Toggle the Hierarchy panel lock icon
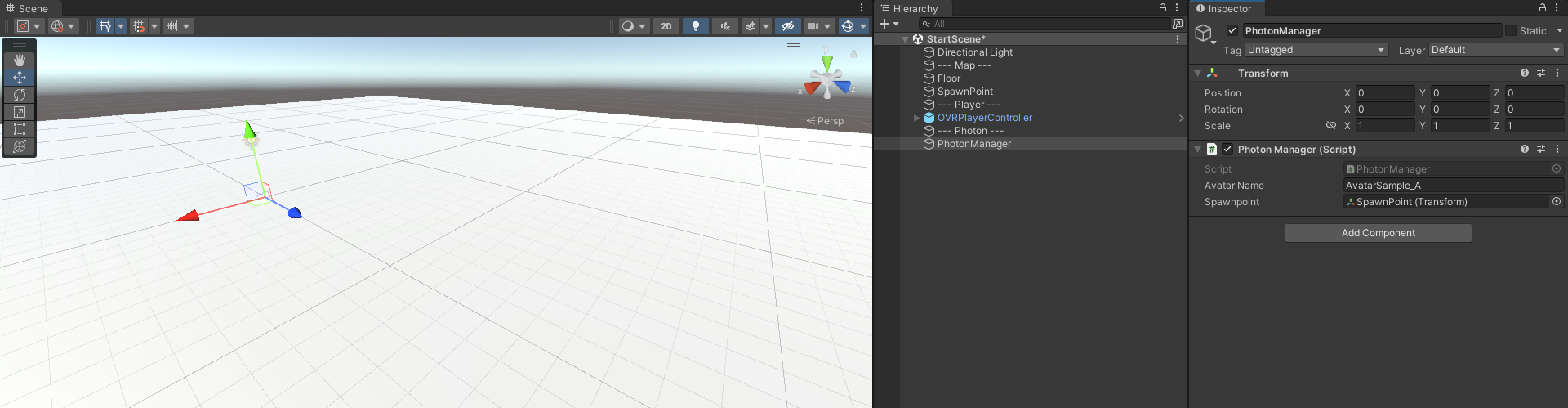Image resolution: width=1568 pixels, height=408 pixels. pyautogui.click(x=1163, y=8)
